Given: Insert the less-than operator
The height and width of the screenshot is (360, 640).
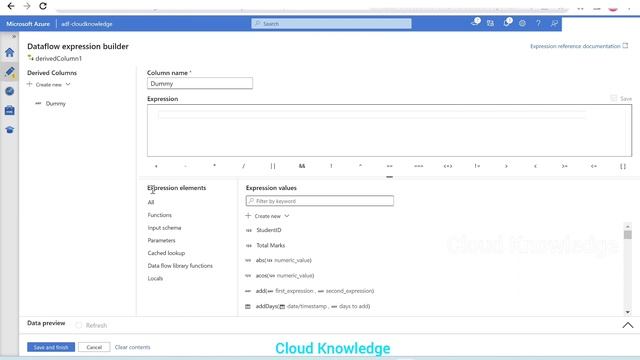Looking at the screenshot, I should pos(536,166).
